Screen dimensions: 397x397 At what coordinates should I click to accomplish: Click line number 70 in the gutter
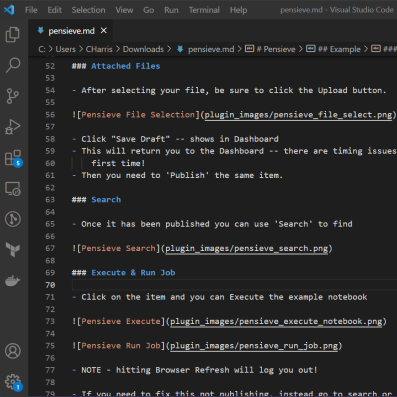click(50, 285)
